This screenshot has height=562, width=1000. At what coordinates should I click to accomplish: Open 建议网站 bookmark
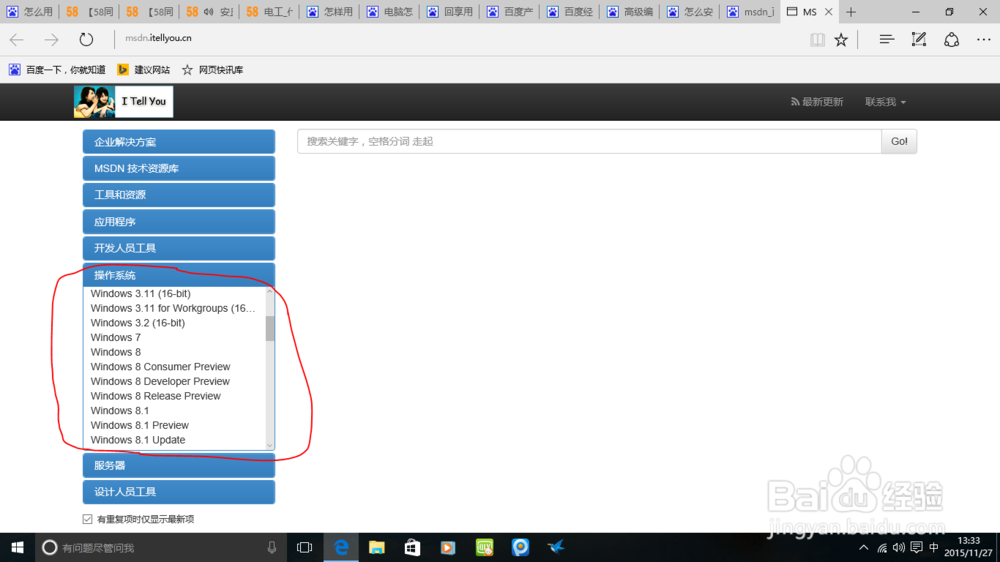point(143,70)
